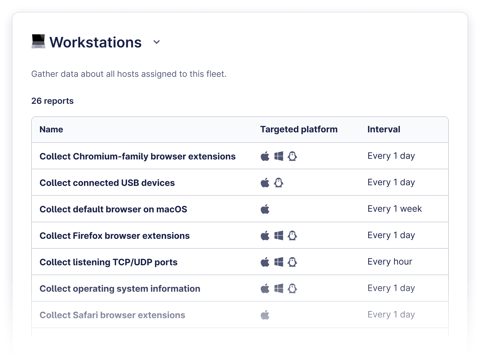The height and width of the screenshot is (360, 480).
Task: Open Collect connected USB devices report
Action: pos(107,183)
